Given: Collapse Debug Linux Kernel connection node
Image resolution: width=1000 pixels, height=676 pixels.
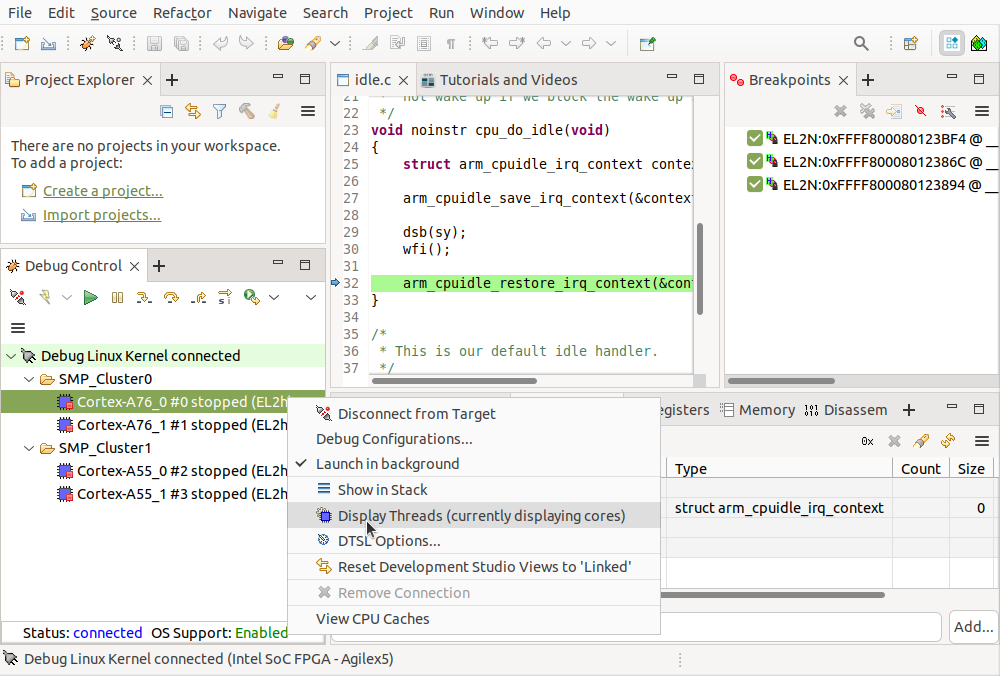Looking at the screenshot, I should (x=11, y=356).
